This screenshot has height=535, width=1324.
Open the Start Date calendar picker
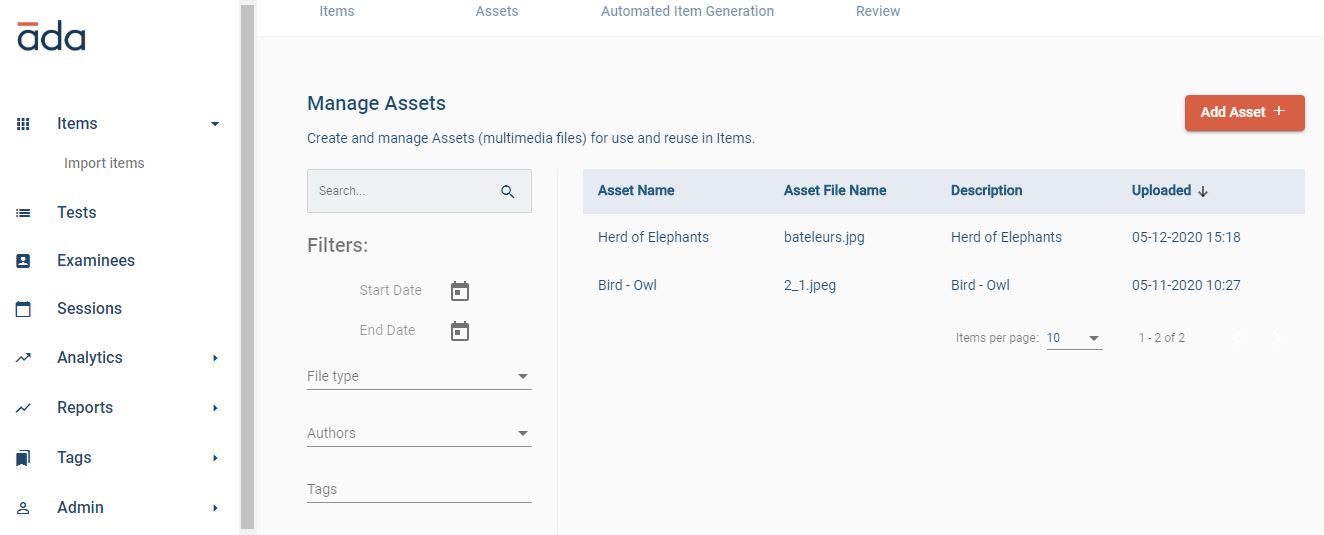click(460, 291)
